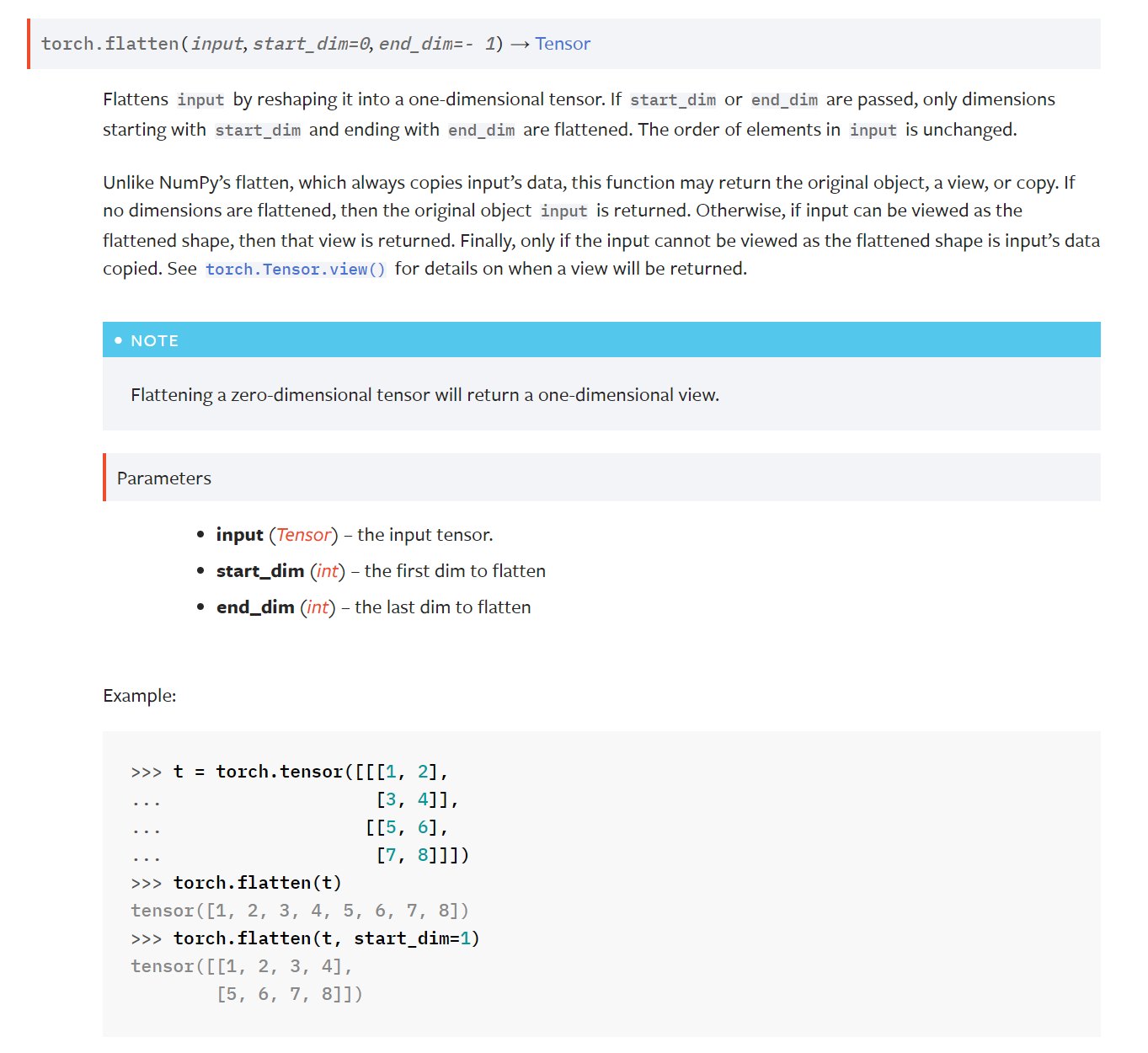Click the bold start_dim parameter name
The height and width of the screenshot is (1053, 1148).
[x=259, y=571]
